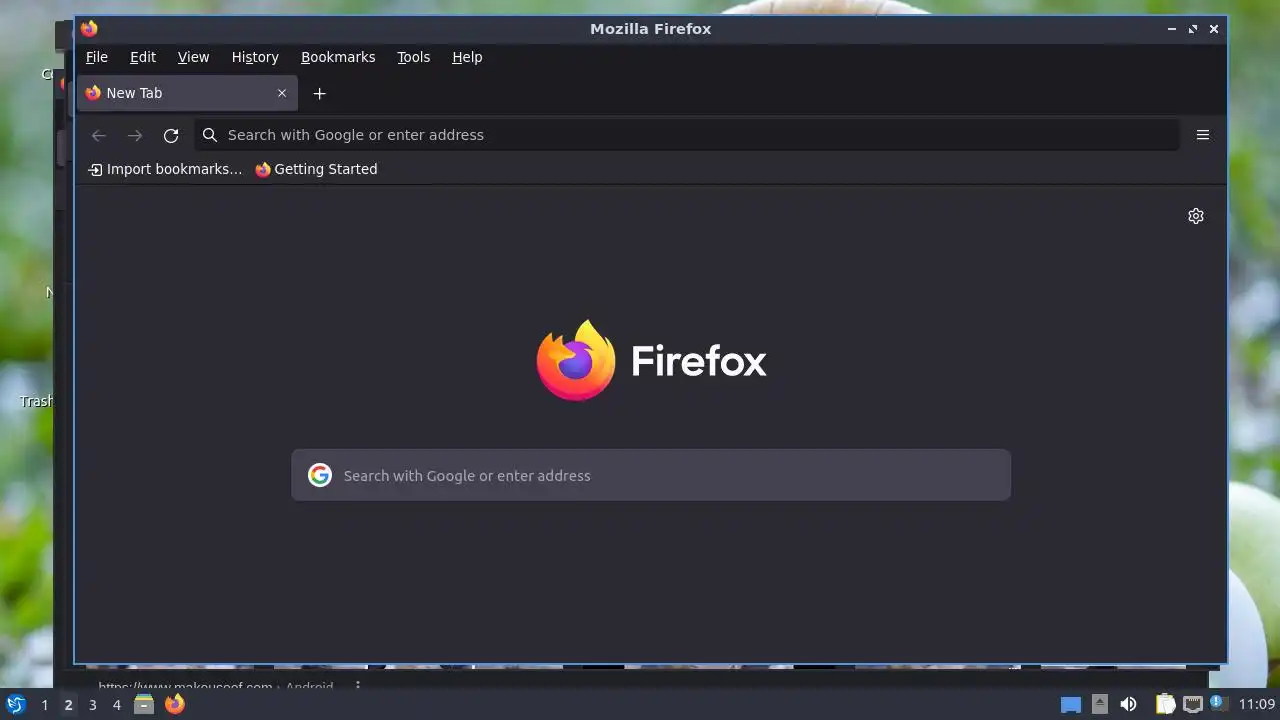Image resolution: width=1280 pixels, height=720 pixels.
Task: Click the Back navigation arrow
Action: click(98, 135)
